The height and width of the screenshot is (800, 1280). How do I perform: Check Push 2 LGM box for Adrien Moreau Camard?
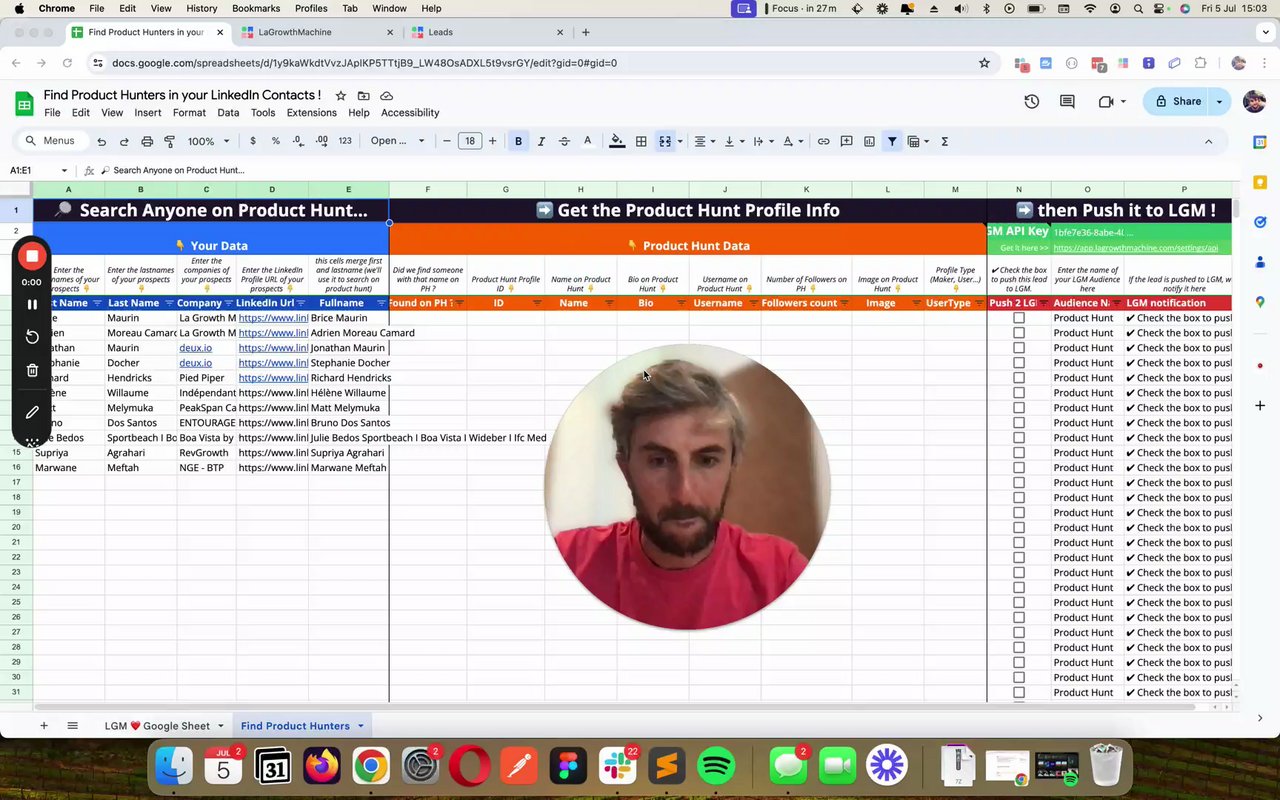(x=1019, y=333)
